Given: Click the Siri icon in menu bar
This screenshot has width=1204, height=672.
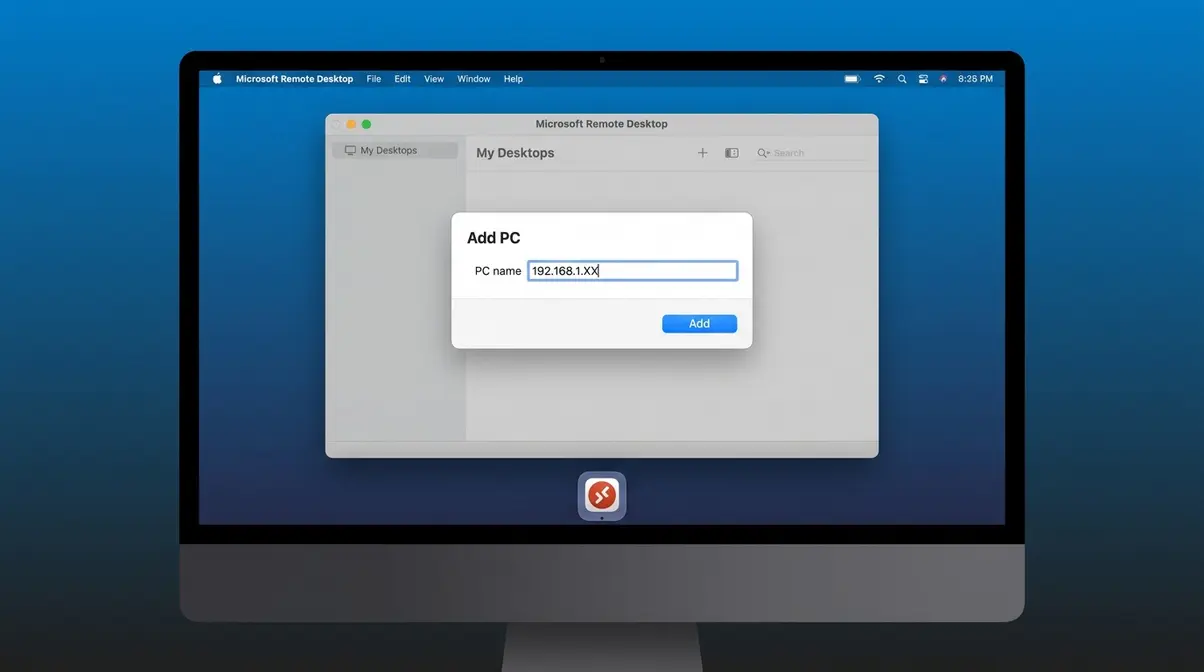Looking at the screenshot, I should point(943,79).
